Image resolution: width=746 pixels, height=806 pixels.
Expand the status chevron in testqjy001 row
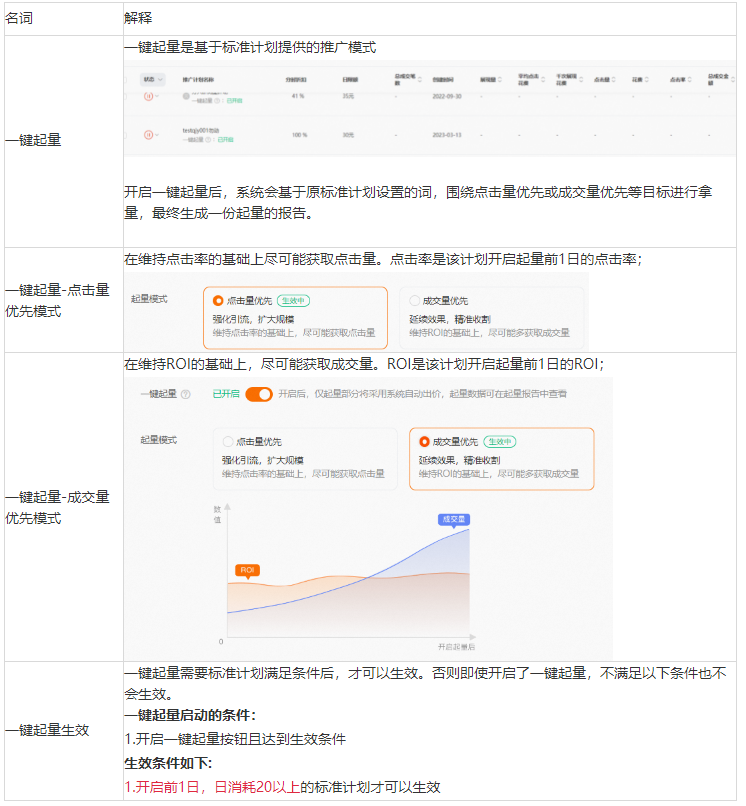click(x=158, y=134)
